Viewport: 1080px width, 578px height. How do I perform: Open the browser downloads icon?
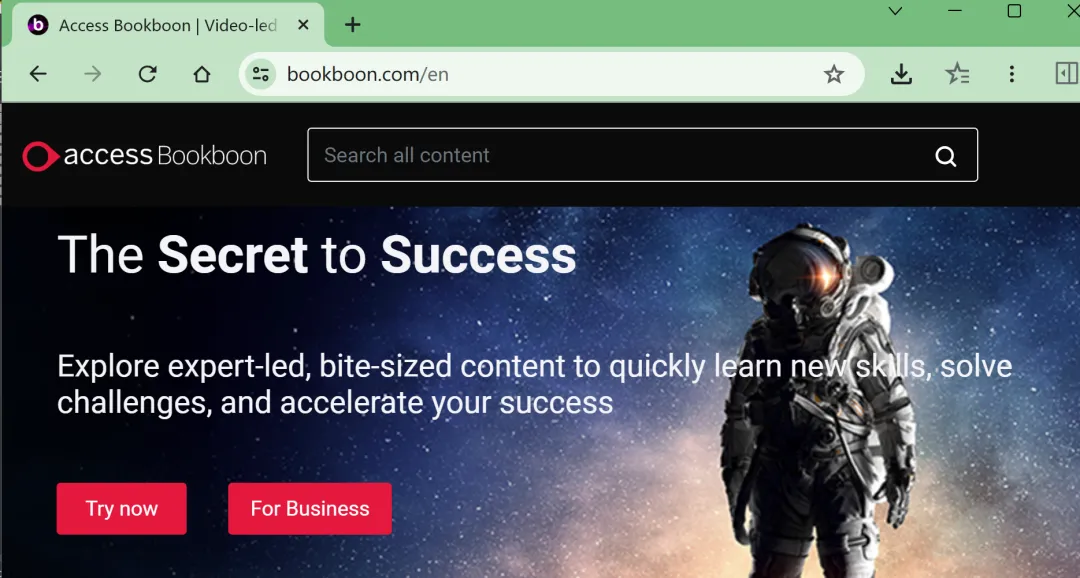pyautogui.click(x=901, y=74)
